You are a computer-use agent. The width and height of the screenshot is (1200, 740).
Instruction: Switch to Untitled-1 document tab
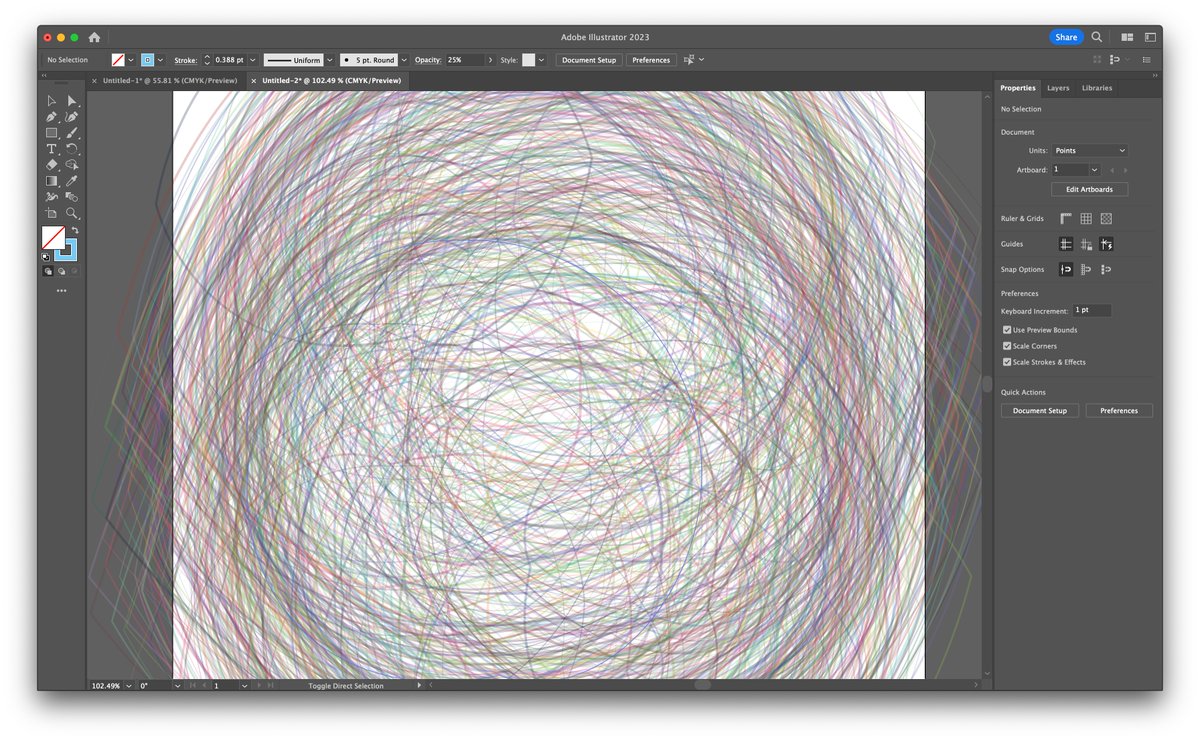coord(170,80)
